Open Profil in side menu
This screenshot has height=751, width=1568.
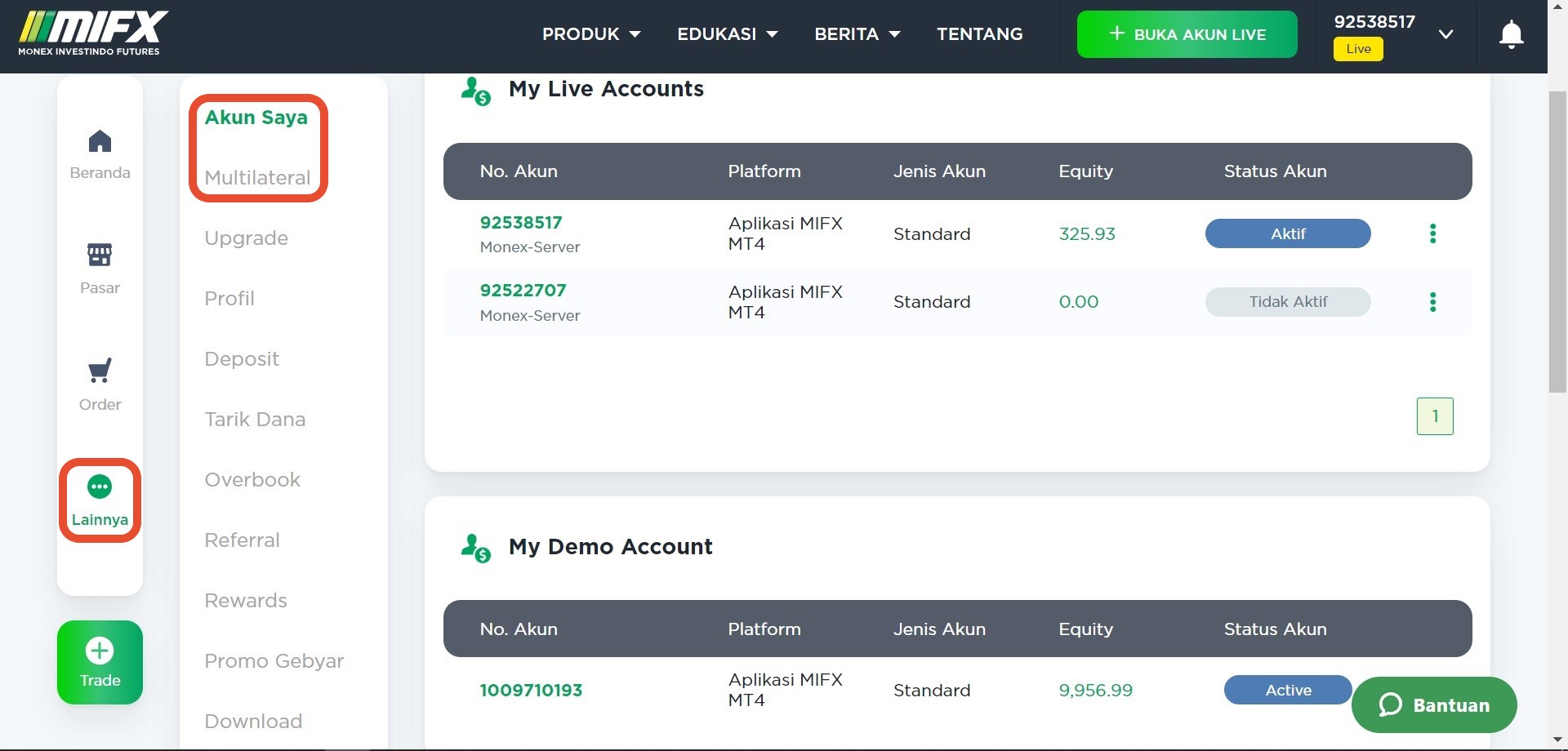click(x=229, y=299)
